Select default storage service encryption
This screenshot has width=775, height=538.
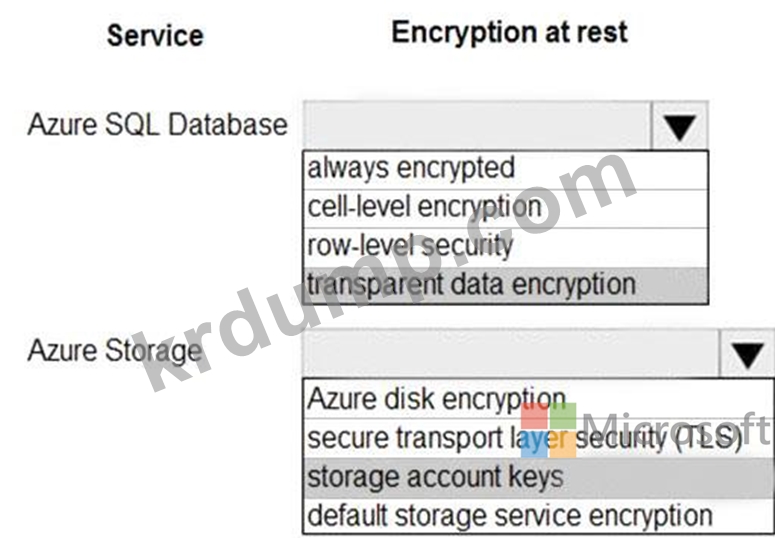tap(539, 516)
